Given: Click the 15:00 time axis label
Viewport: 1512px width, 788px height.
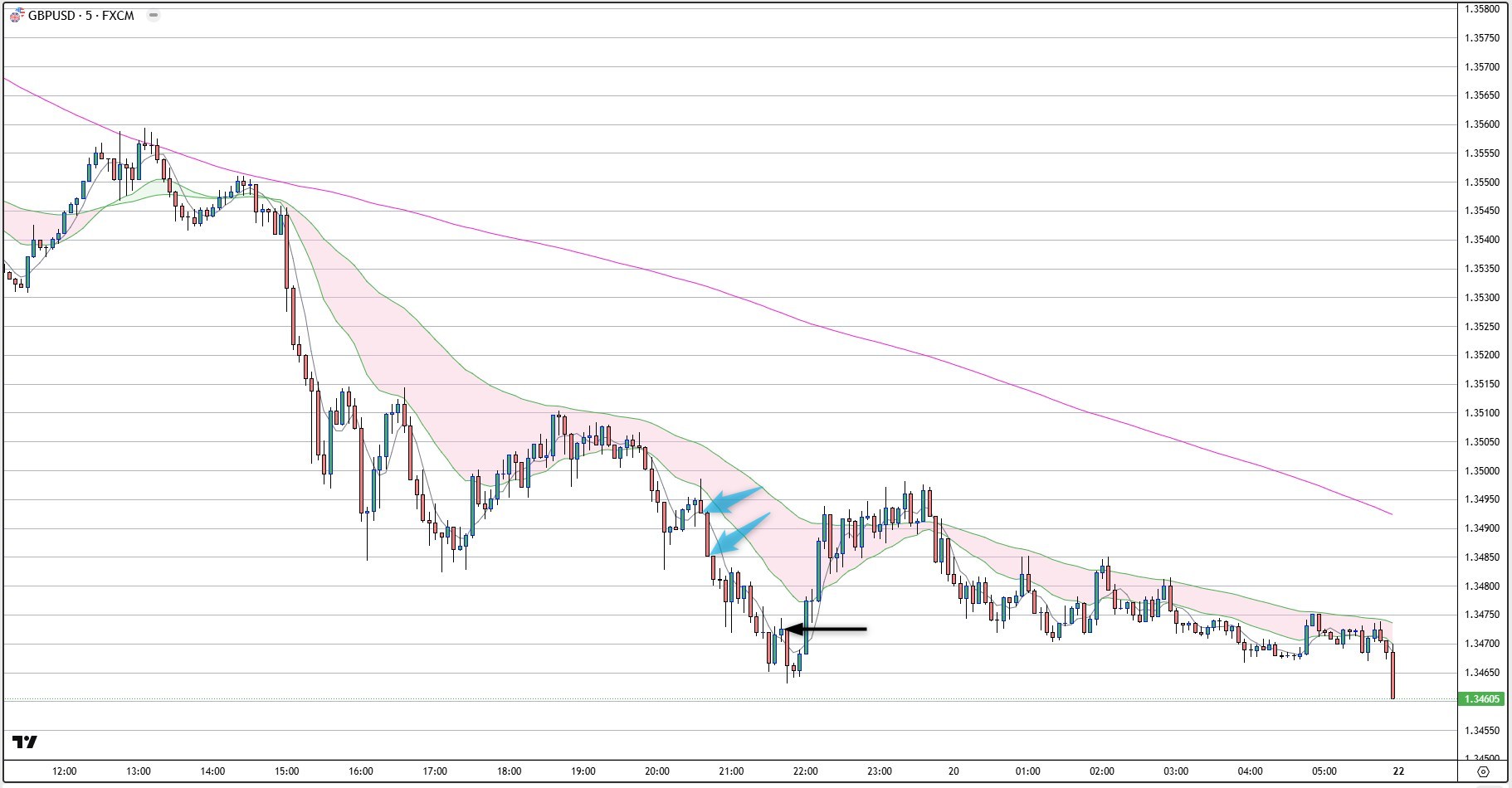Looking at the screenshot, I should (x=286, y=771).
